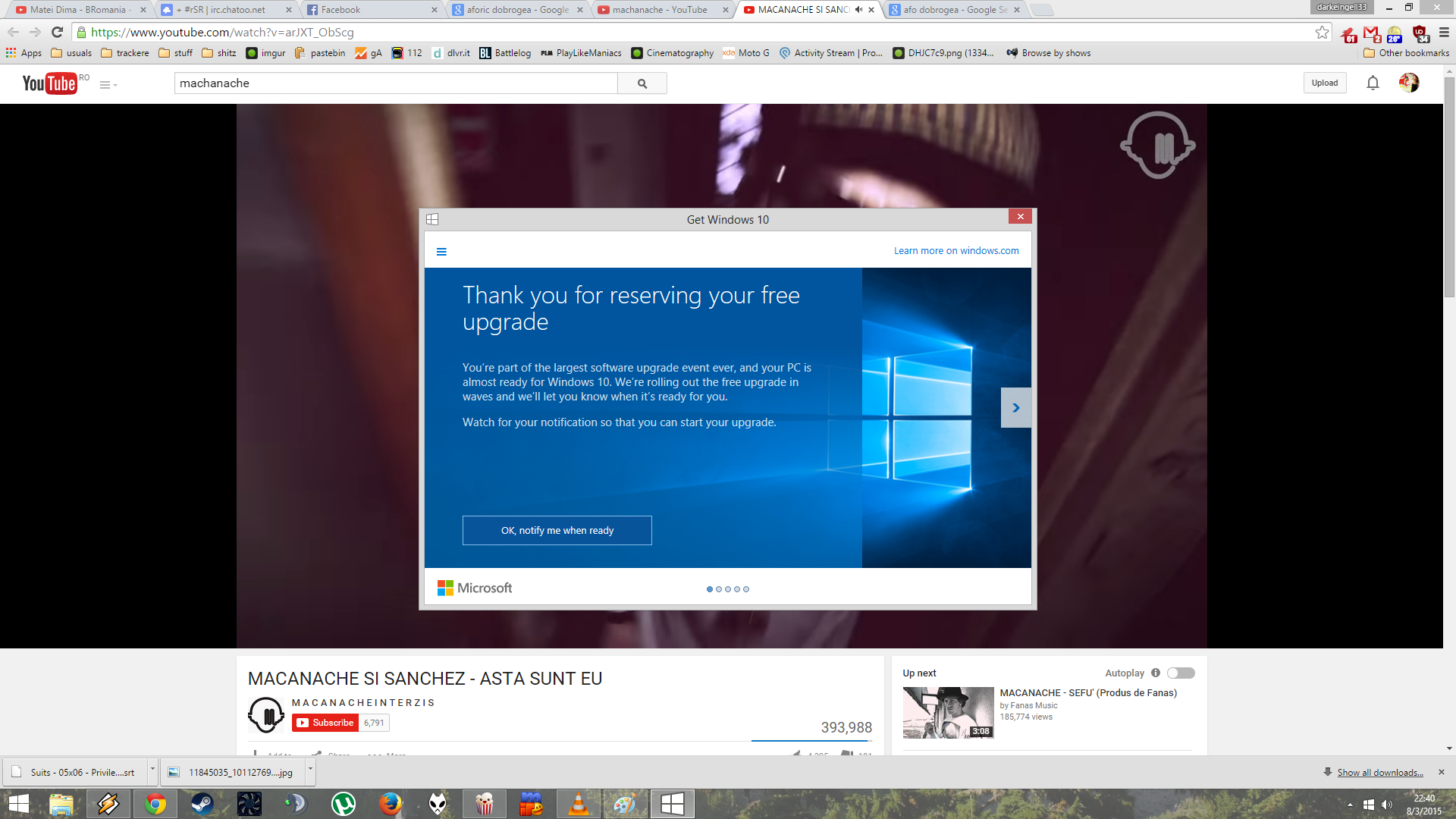The width and height of the screenshot is (1456, 819).
Task: Open the 'usuals' bookmark folder
Action: coord(71,53)
